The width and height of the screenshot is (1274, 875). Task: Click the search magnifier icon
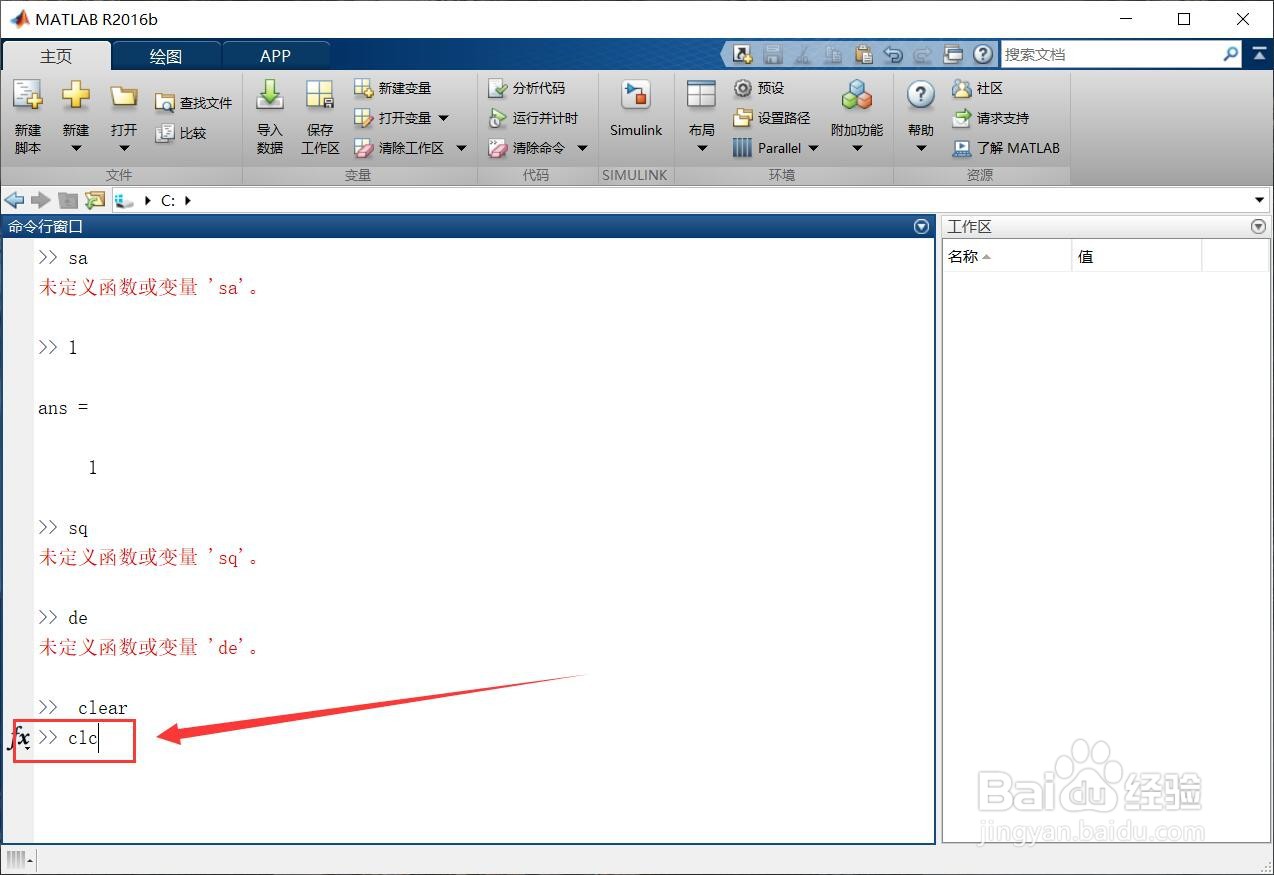(x=1231, y=54)
